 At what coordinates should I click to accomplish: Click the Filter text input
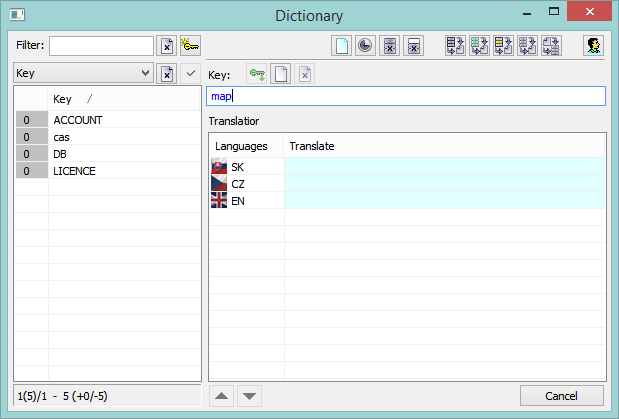pyautogui.click(x=101, y=46)
